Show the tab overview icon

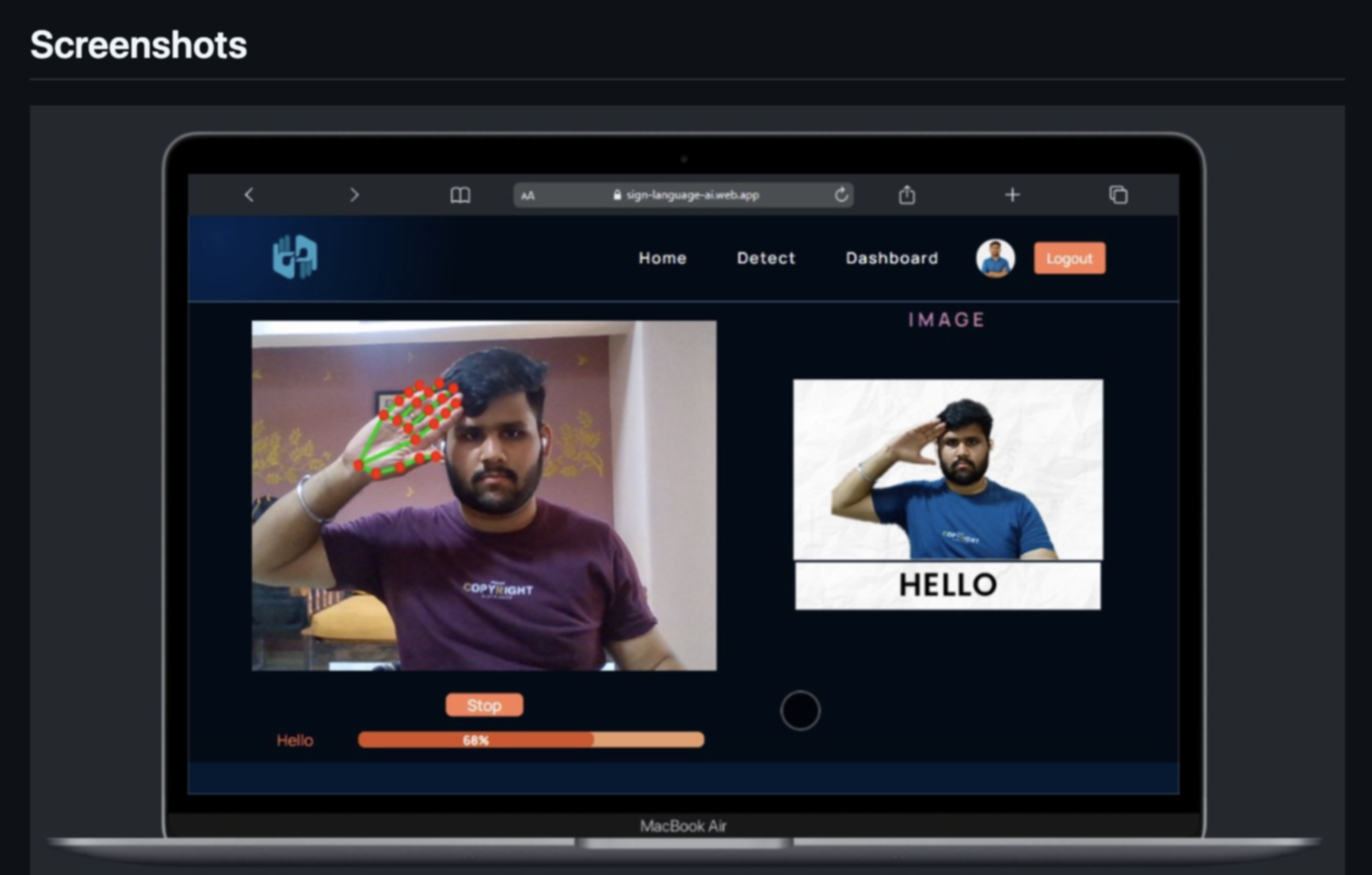point(1118,195)
